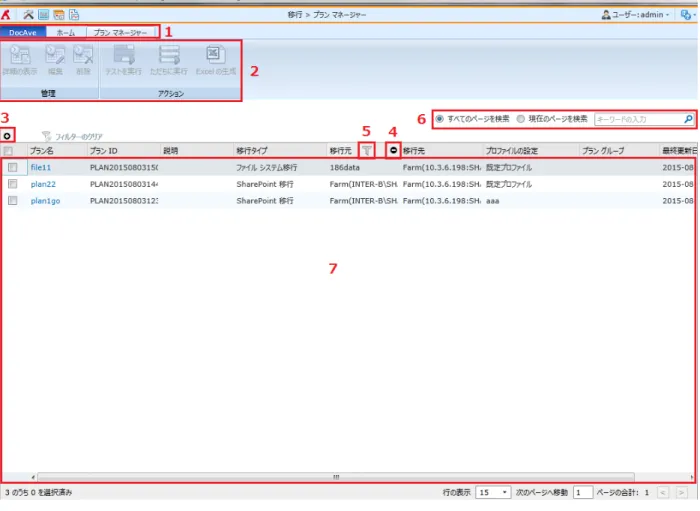700x511 pixels.
Task: Switch to the DocAve tab
Action: (23, 33)
